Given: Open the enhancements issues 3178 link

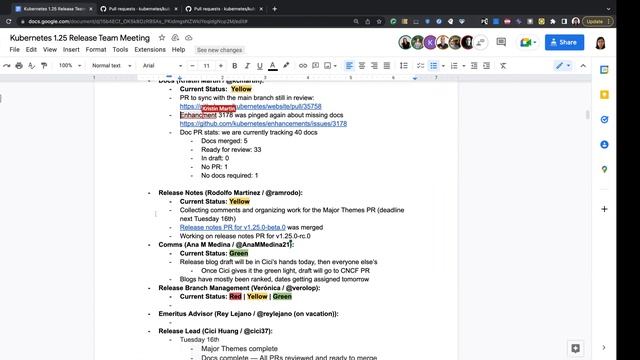Looking at the screenshot, I should point(263,124).
